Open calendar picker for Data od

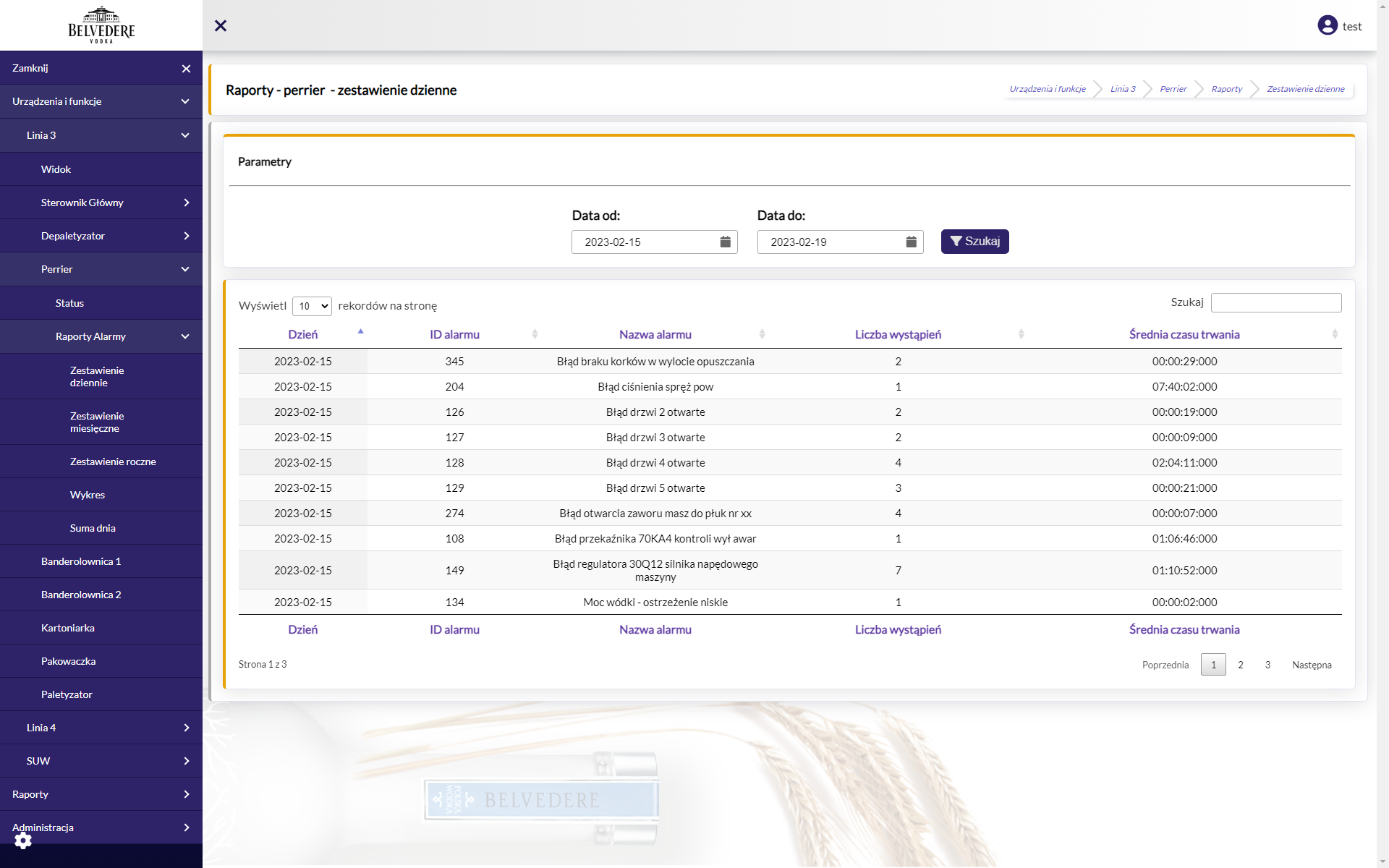pos(725,242)
